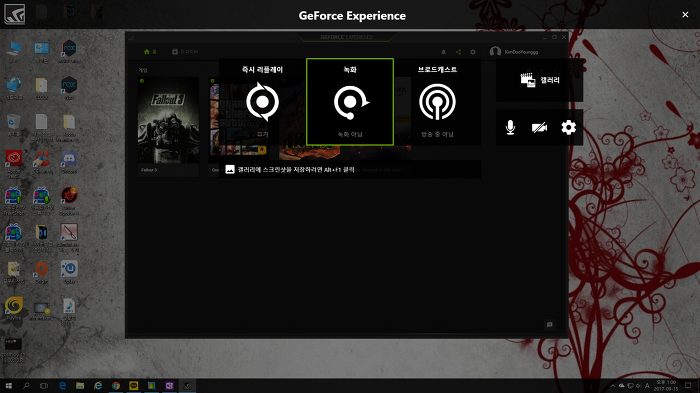The height and width of the screenshot is (393, 700).
Task: Toggle the camera-off icon in overlay
Action: (x=539, y=128)
